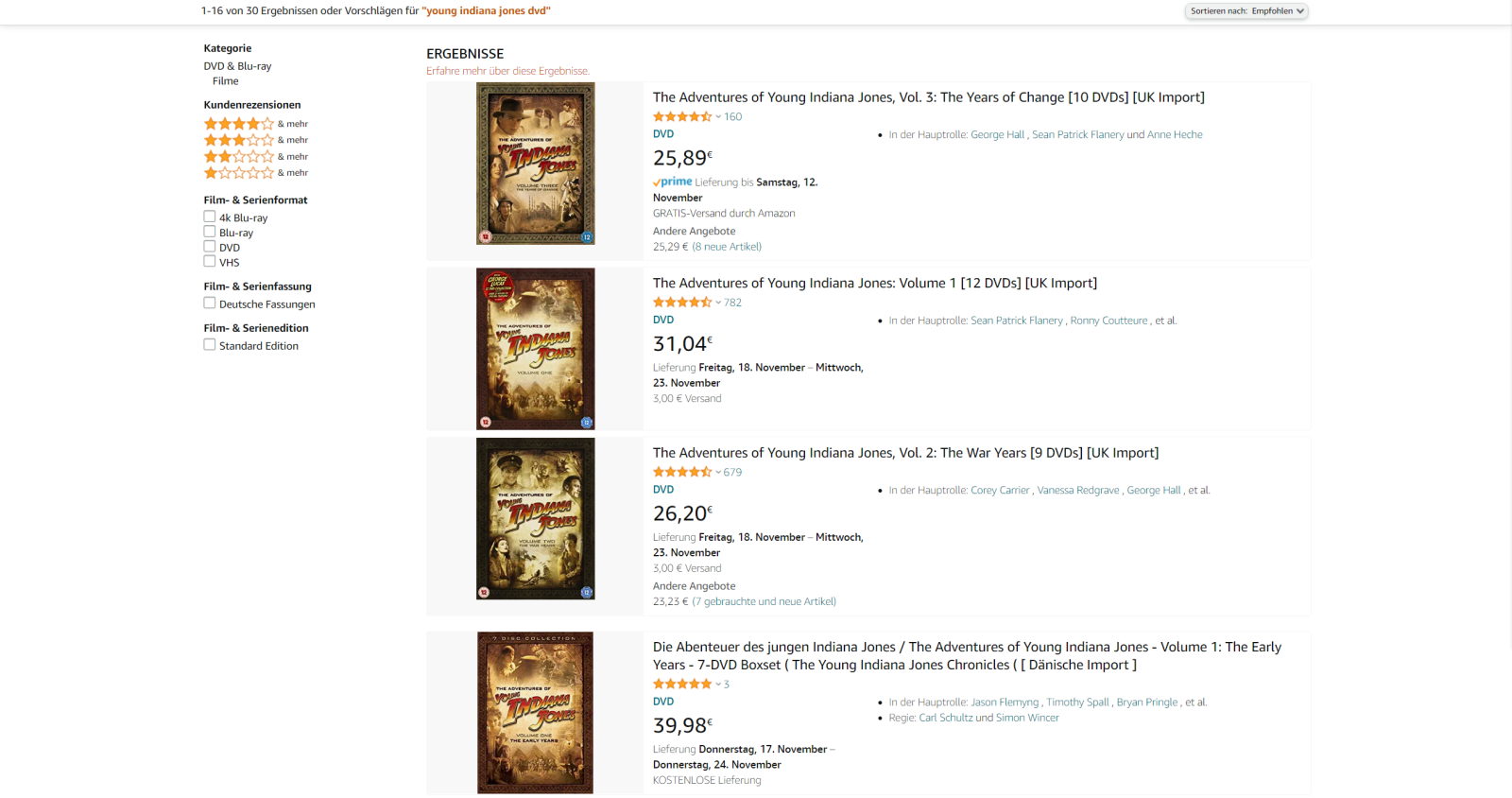
Task: Open Erfahre mehr über diese Ergebnisse link
Action: pos(507,71)
